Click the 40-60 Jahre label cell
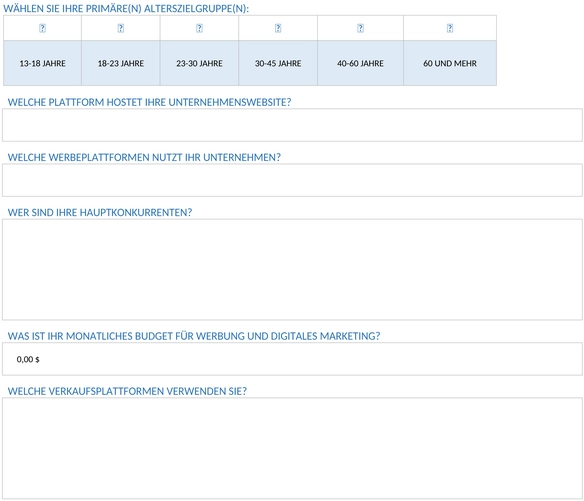This screenshot has width=584, height=501. [x=360, y=63]
